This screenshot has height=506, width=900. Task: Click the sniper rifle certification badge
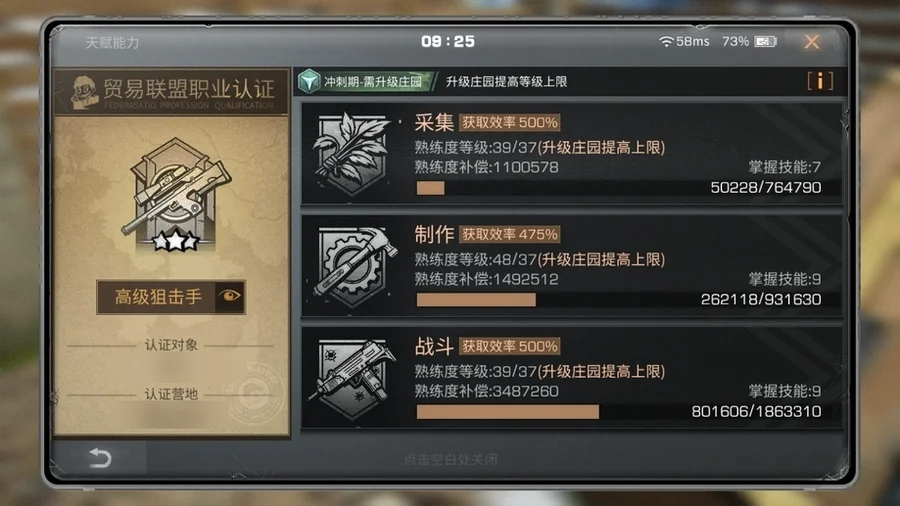click(176, 194)
